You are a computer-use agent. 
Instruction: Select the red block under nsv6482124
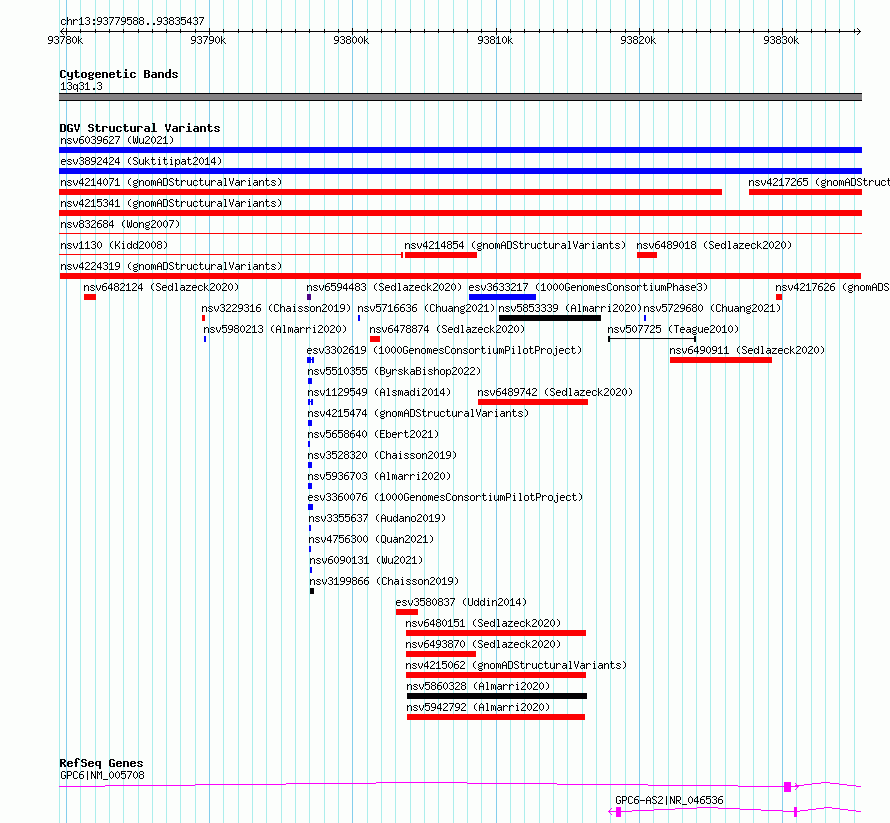point(90,297)
